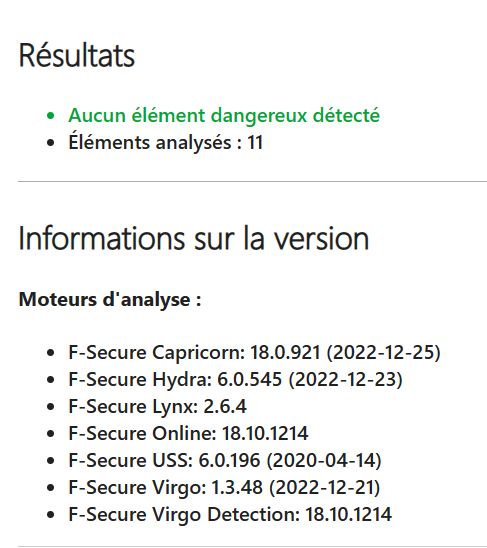Click the 'Éléments analysés : 11' line
This screenshot has height=548, width=487.
click(x=165, y=143)
